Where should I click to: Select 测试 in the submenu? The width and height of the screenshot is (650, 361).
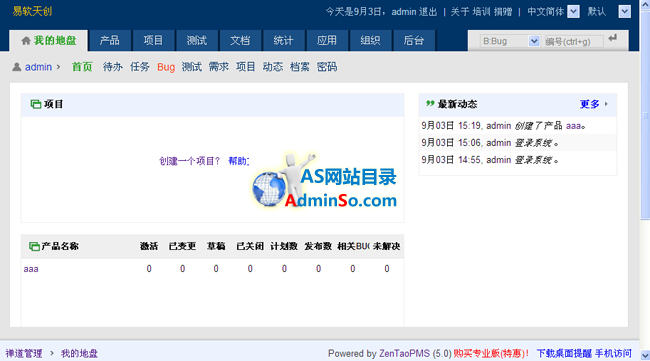click(192, 67)
